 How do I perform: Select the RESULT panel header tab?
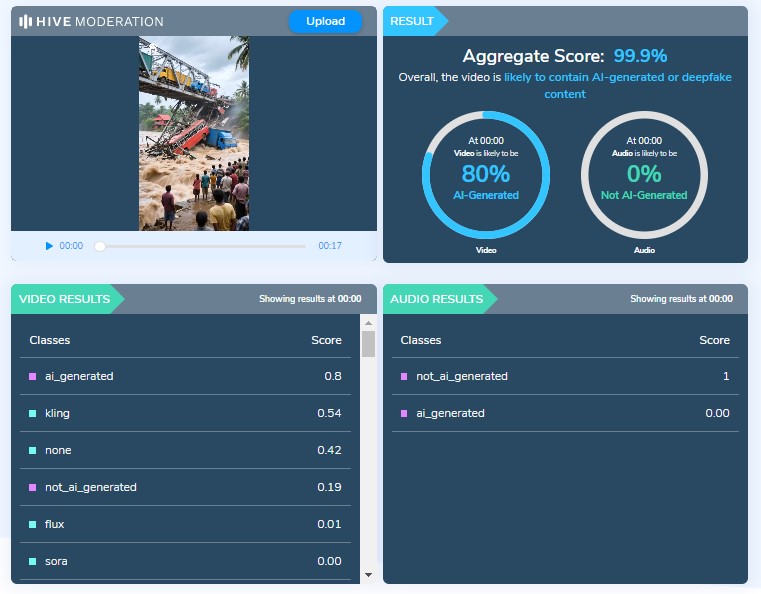click(x=411, y=21)
